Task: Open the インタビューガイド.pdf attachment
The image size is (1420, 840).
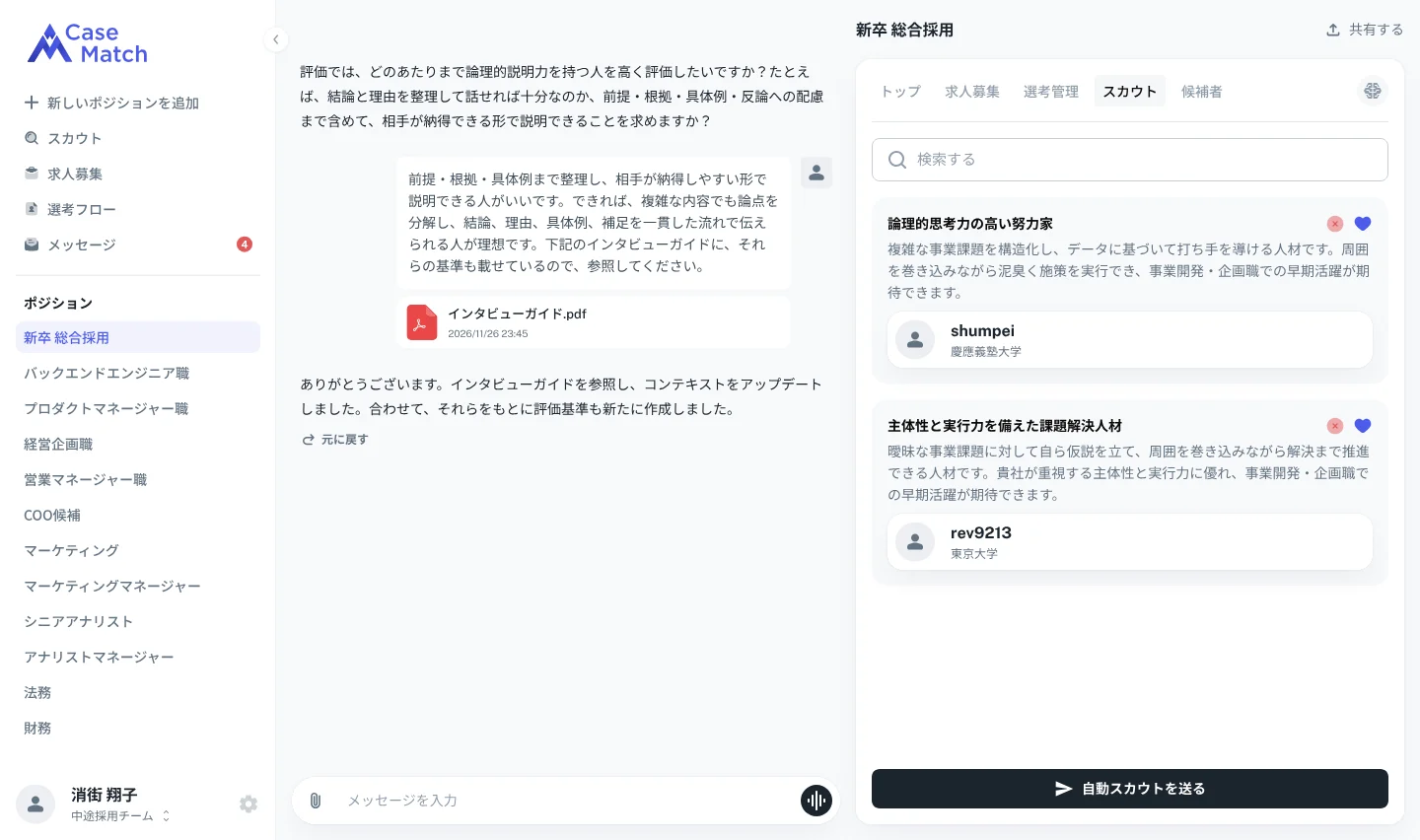Action: tap(594, 322)
